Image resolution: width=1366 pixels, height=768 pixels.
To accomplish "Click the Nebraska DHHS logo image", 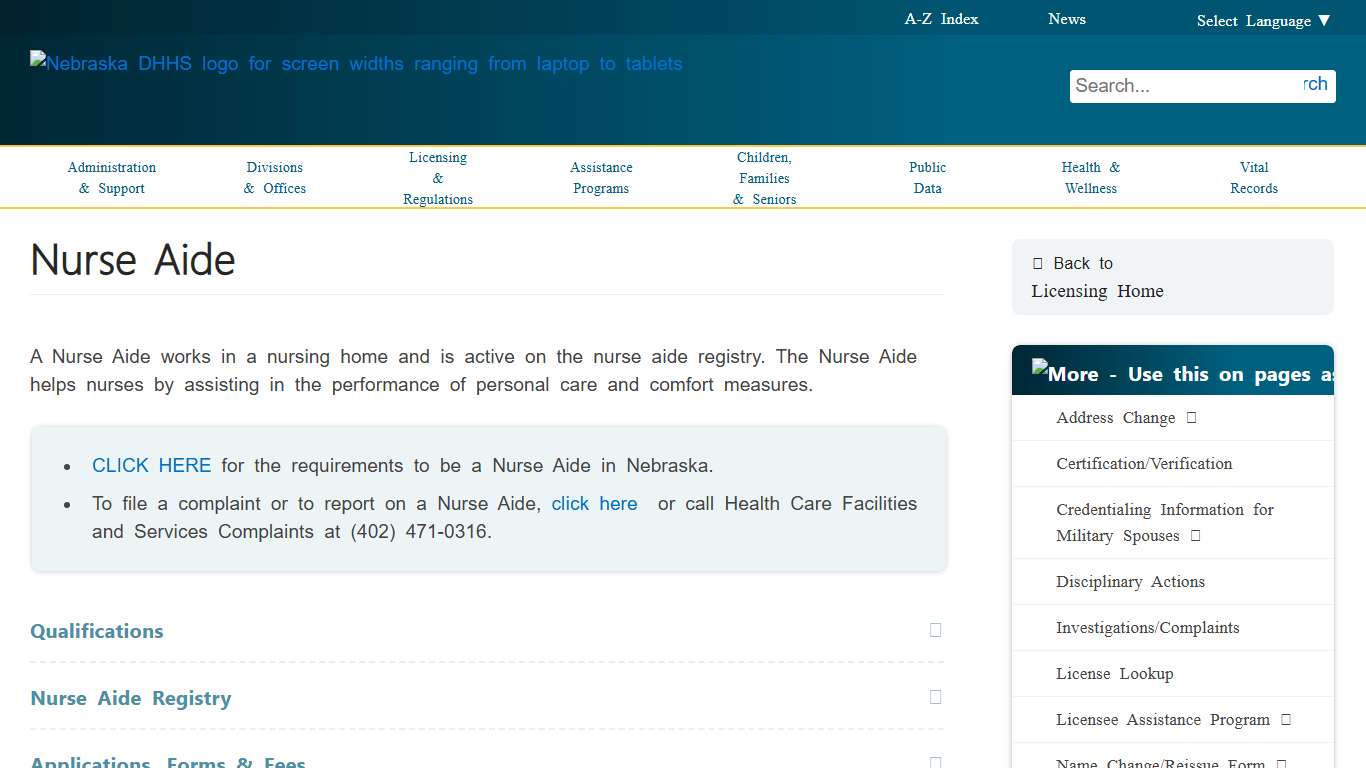I will click(356, 64).
